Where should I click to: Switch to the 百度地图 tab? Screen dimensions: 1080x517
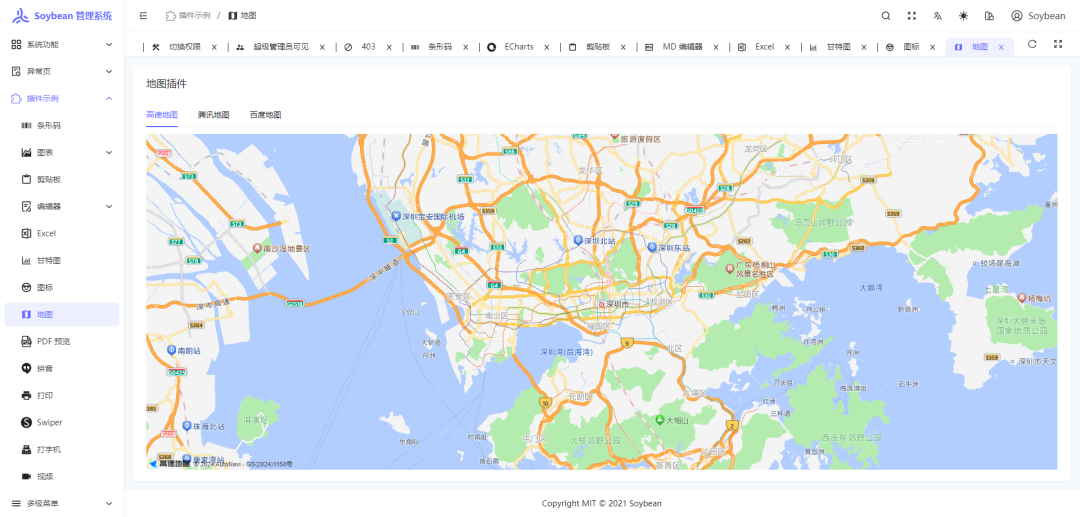(x=265, y=115)
